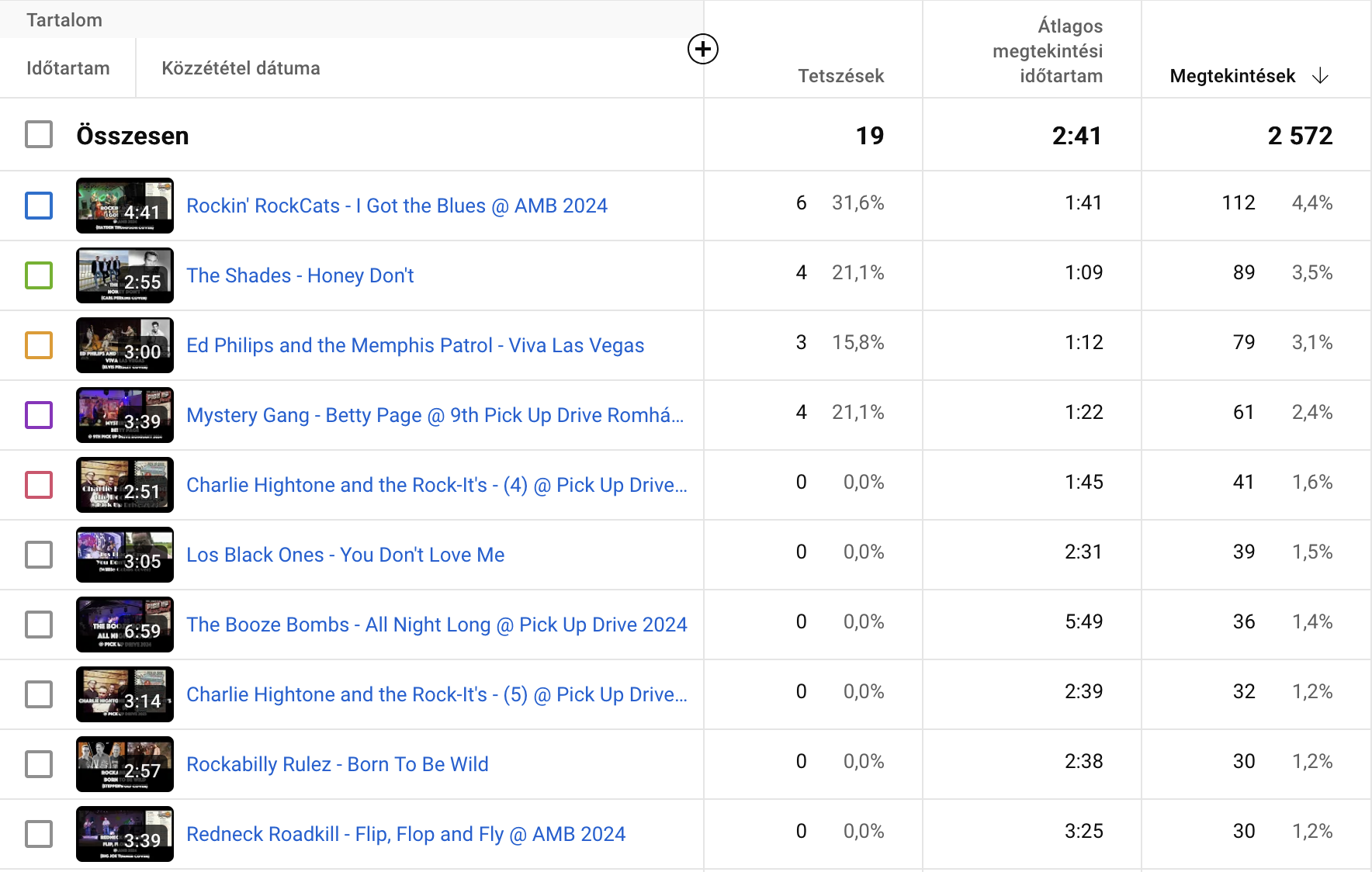Image resolution: width=1372 pixels, height=872 pixels.
Task: Switch to the Időtartam tab
Action: pyautogui.click(x=68, y=68)
